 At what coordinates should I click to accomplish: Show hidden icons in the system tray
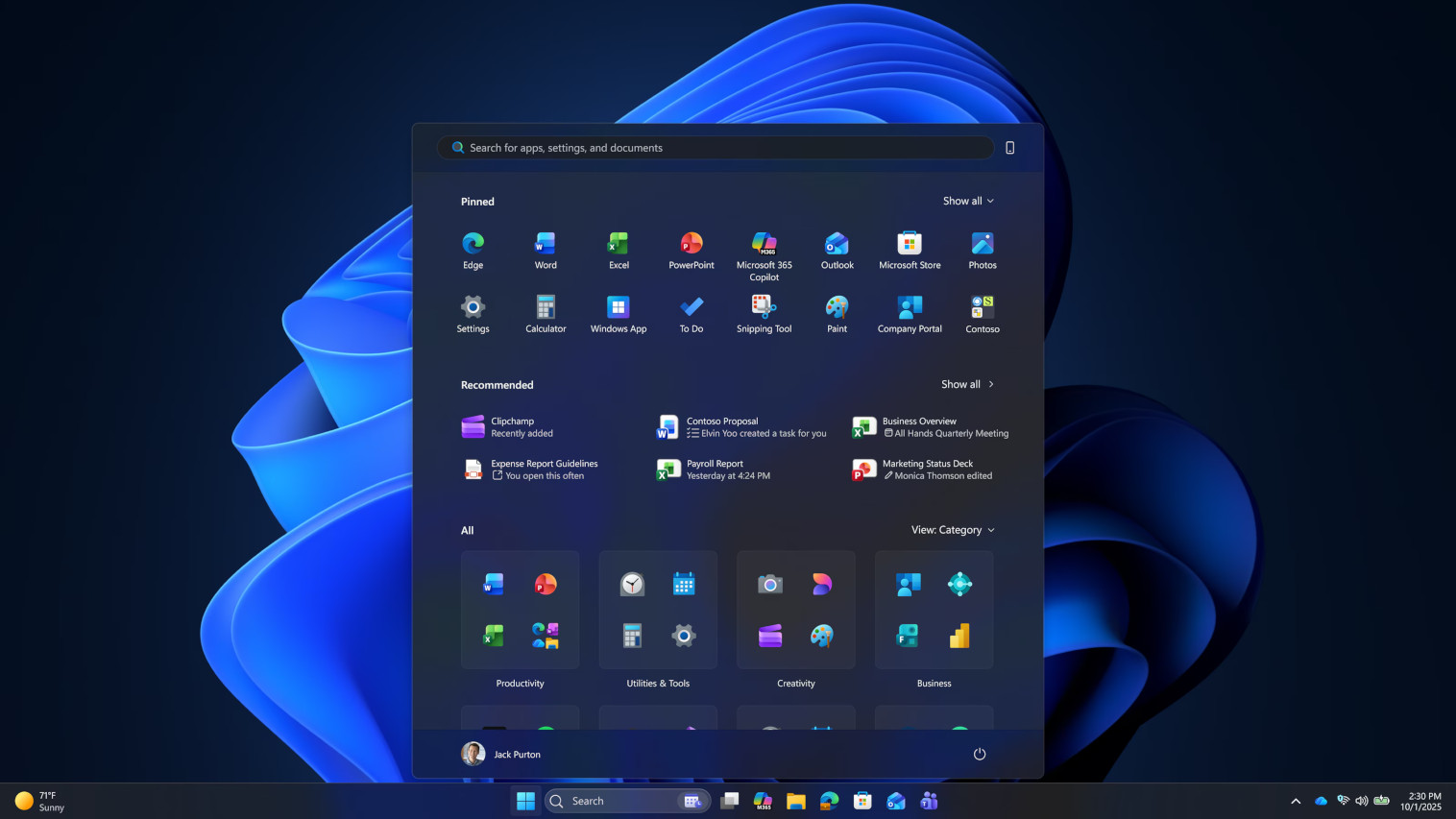tap(1296, 801)
